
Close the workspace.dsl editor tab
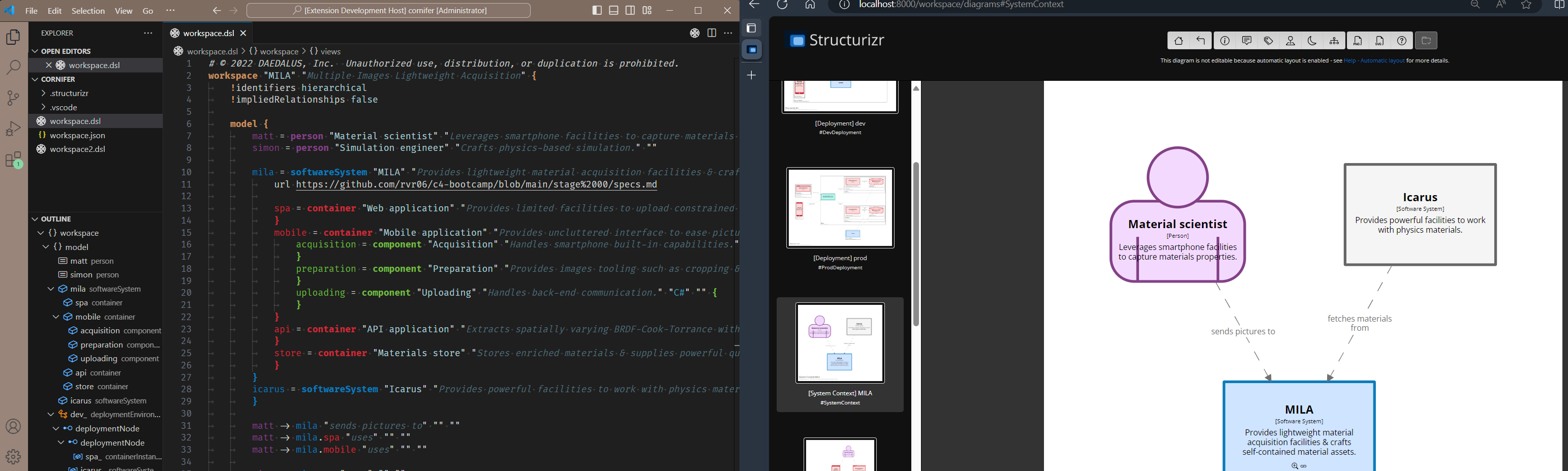point(243,34)
